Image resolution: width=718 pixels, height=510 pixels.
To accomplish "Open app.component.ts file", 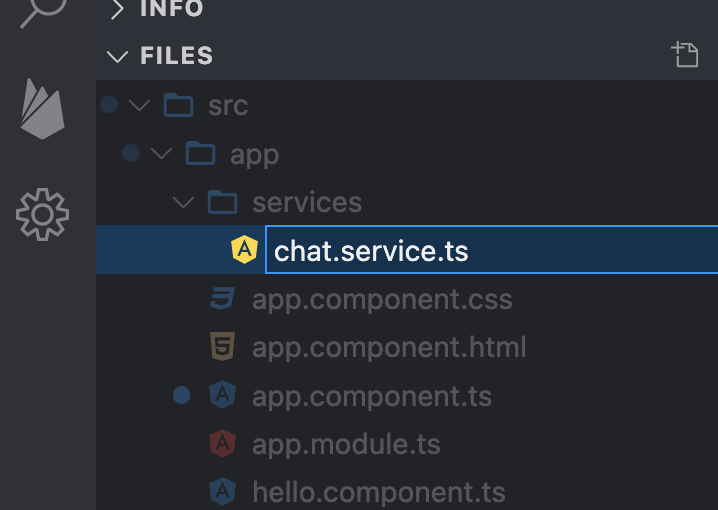I will pos(372,396).
